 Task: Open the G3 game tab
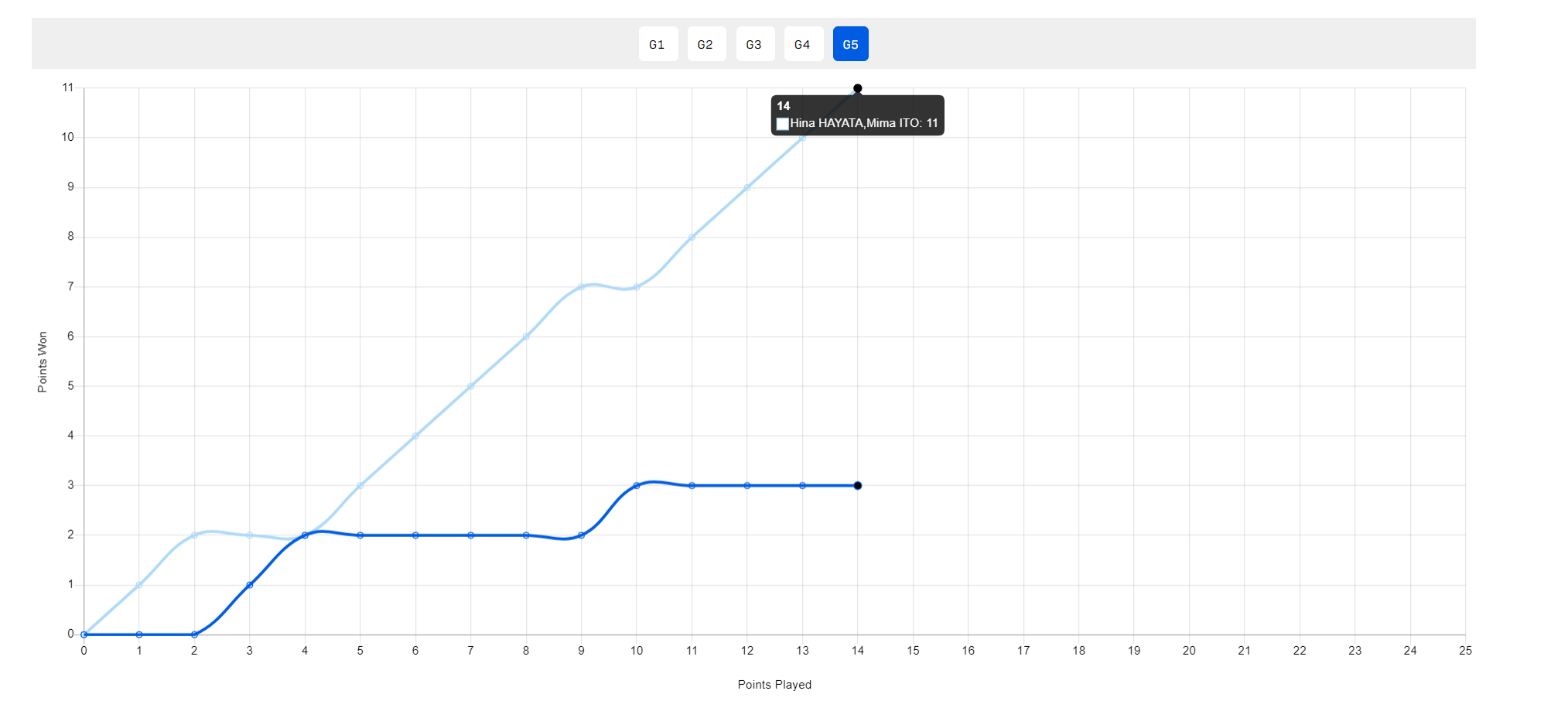pyautogui.click(x=754, y=44)
